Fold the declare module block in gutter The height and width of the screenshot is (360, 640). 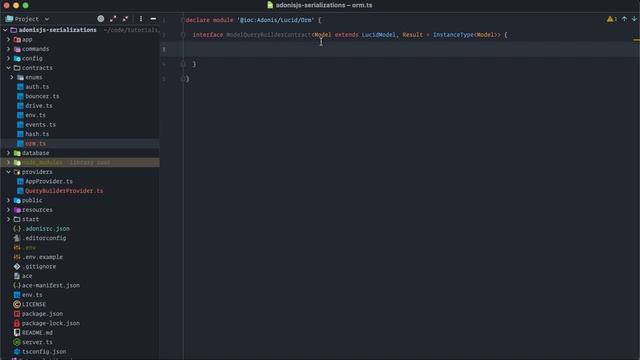[183, 20]
